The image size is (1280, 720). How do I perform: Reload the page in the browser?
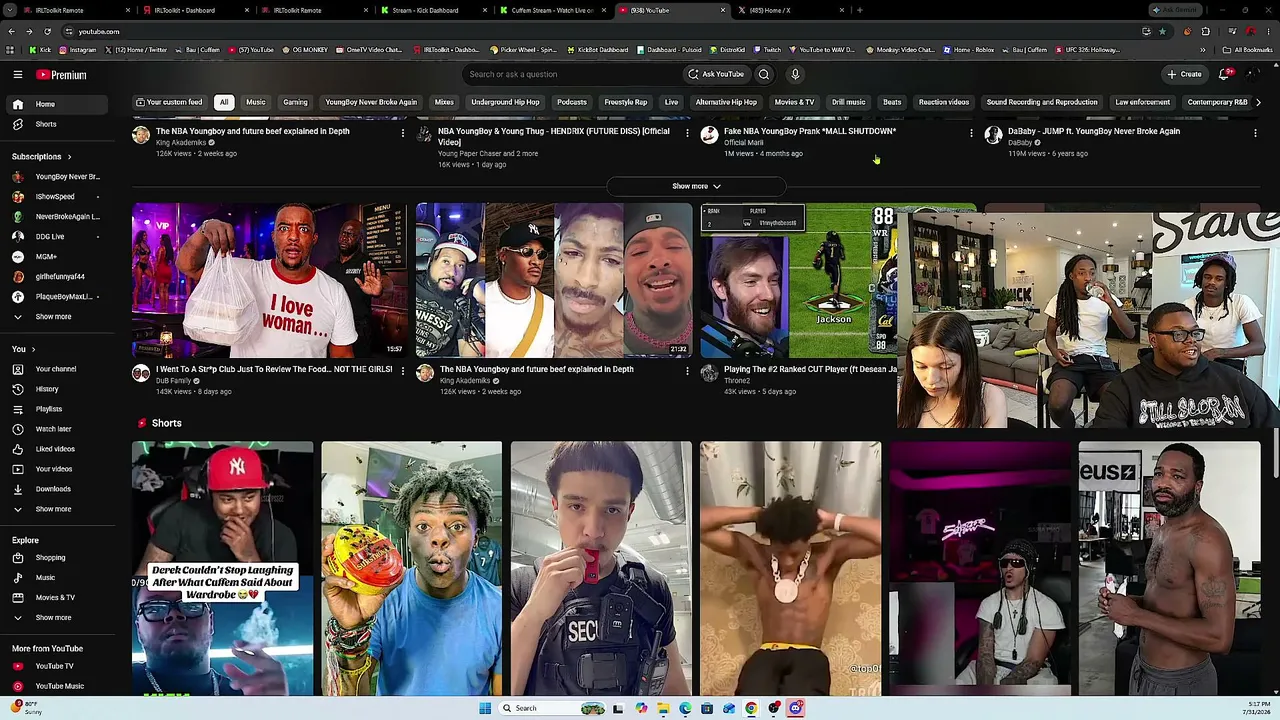click(47, 31)
